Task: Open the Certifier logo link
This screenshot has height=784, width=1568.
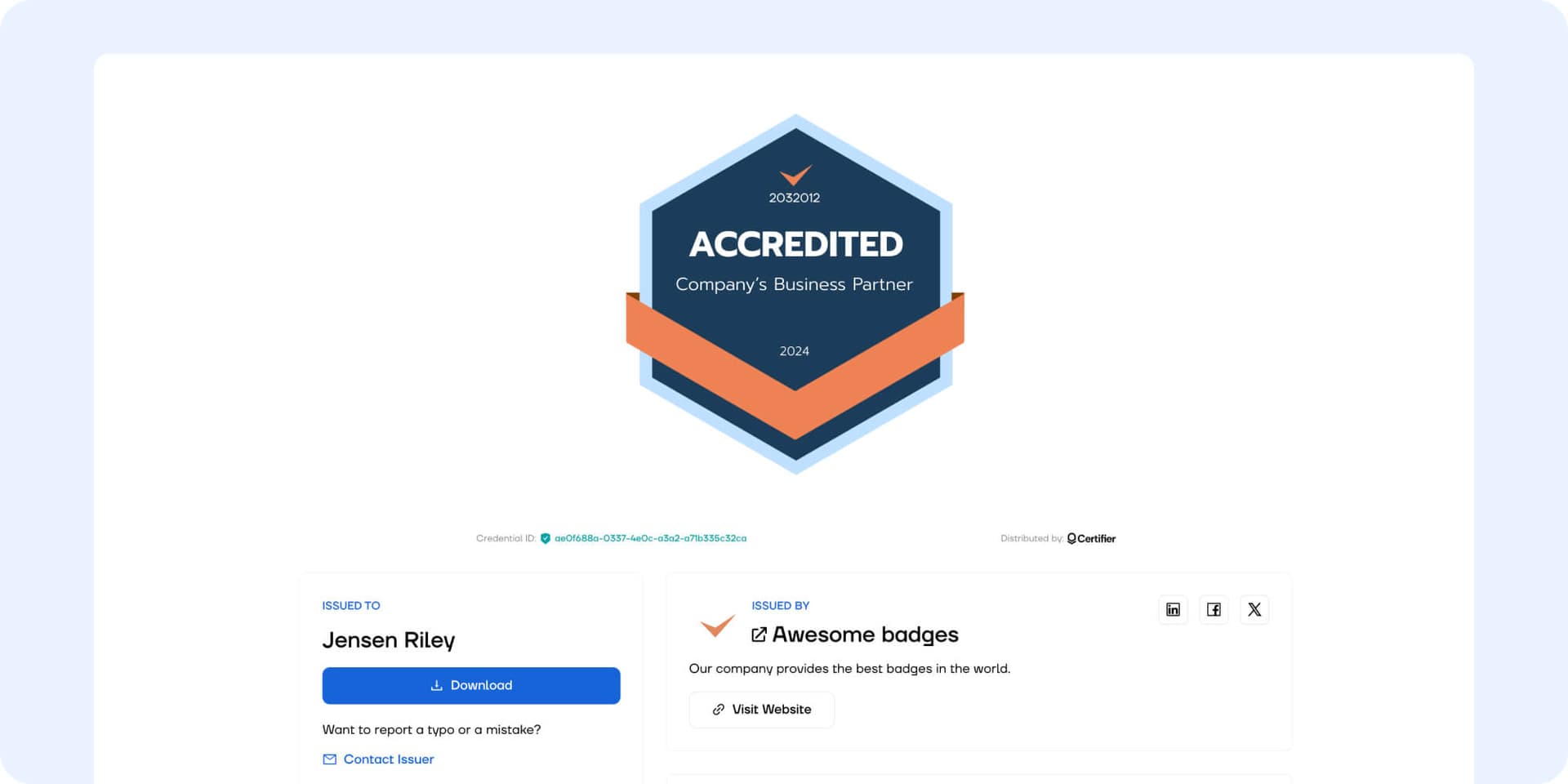Action: tap(1092, 539)
